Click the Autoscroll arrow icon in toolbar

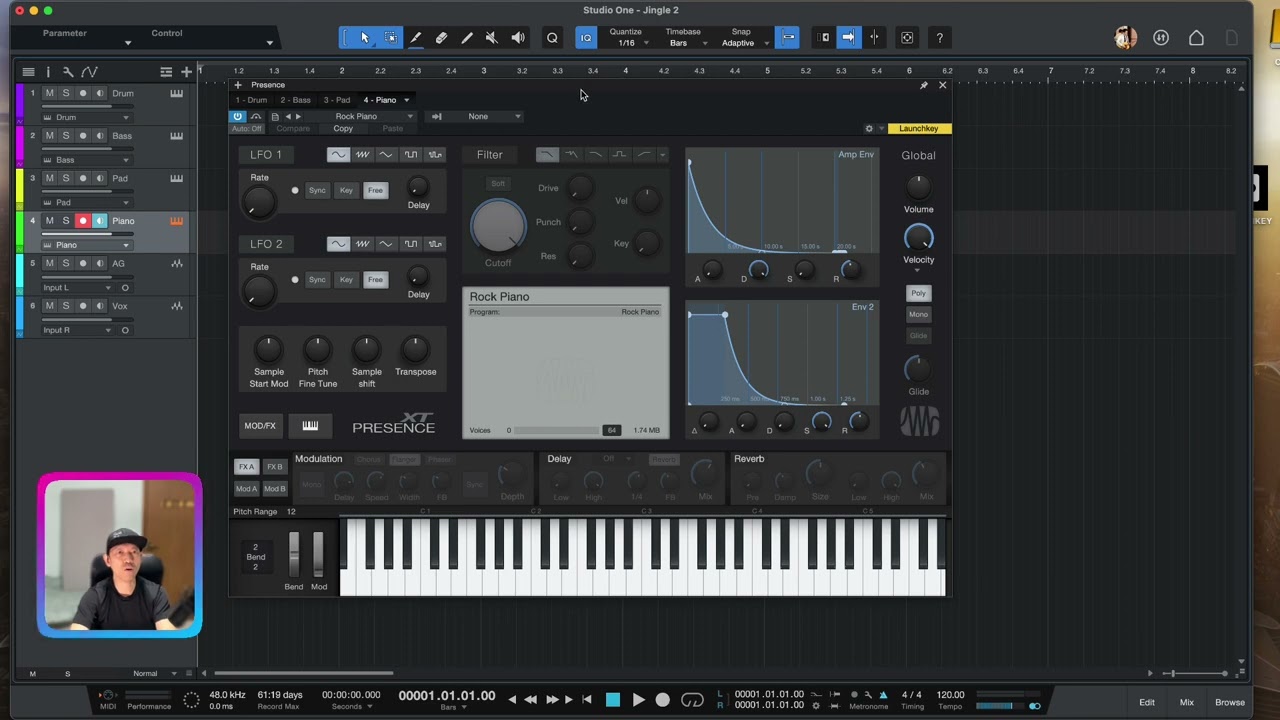click(848, 38)
